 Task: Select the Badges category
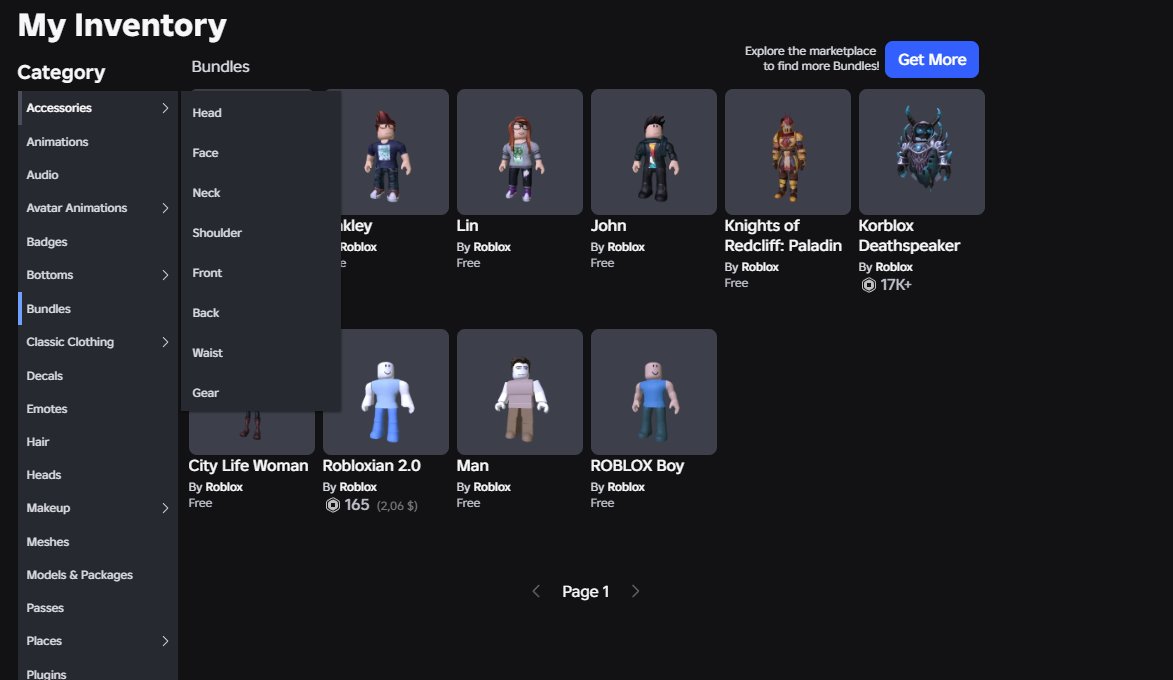click(x=98, y=242)
